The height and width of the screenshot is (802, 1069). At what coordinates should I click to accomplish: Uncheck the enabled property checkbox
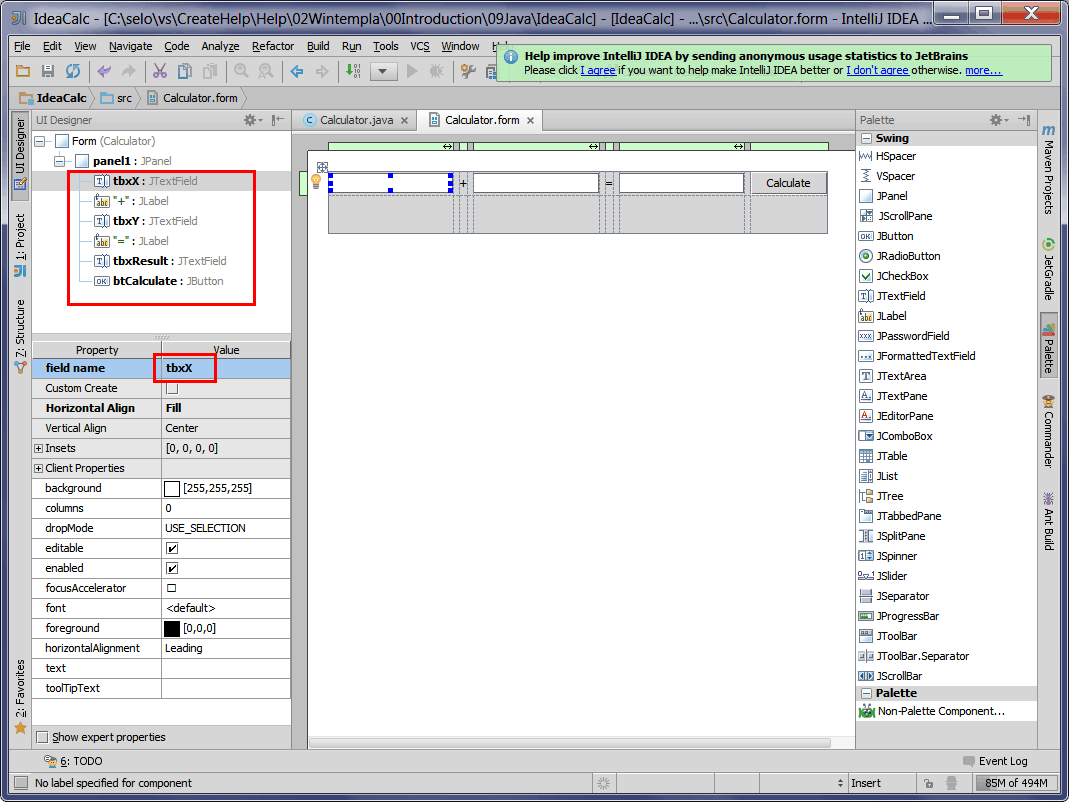[x=172, y=568]
